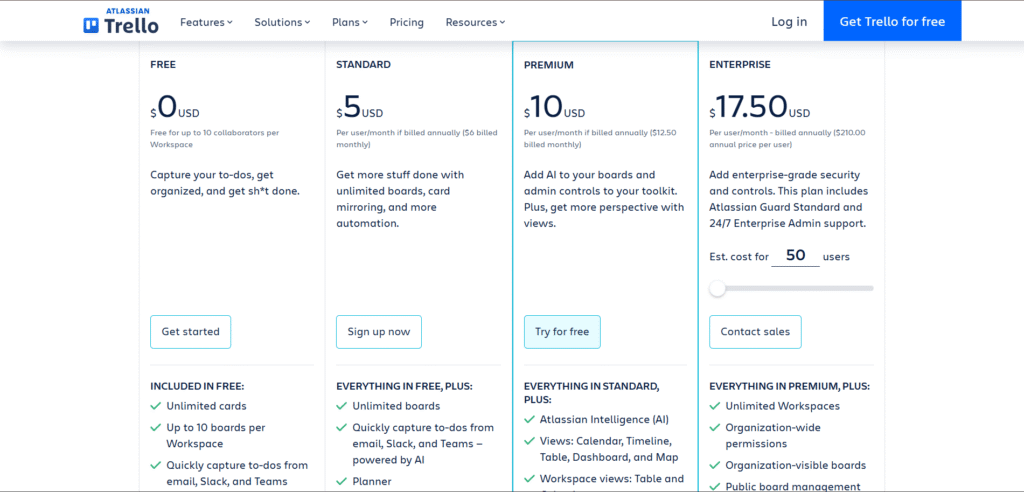The width and height of the screenshot is (1024, 492).
Task: Click the FREE plan heading
Action: 163,65
